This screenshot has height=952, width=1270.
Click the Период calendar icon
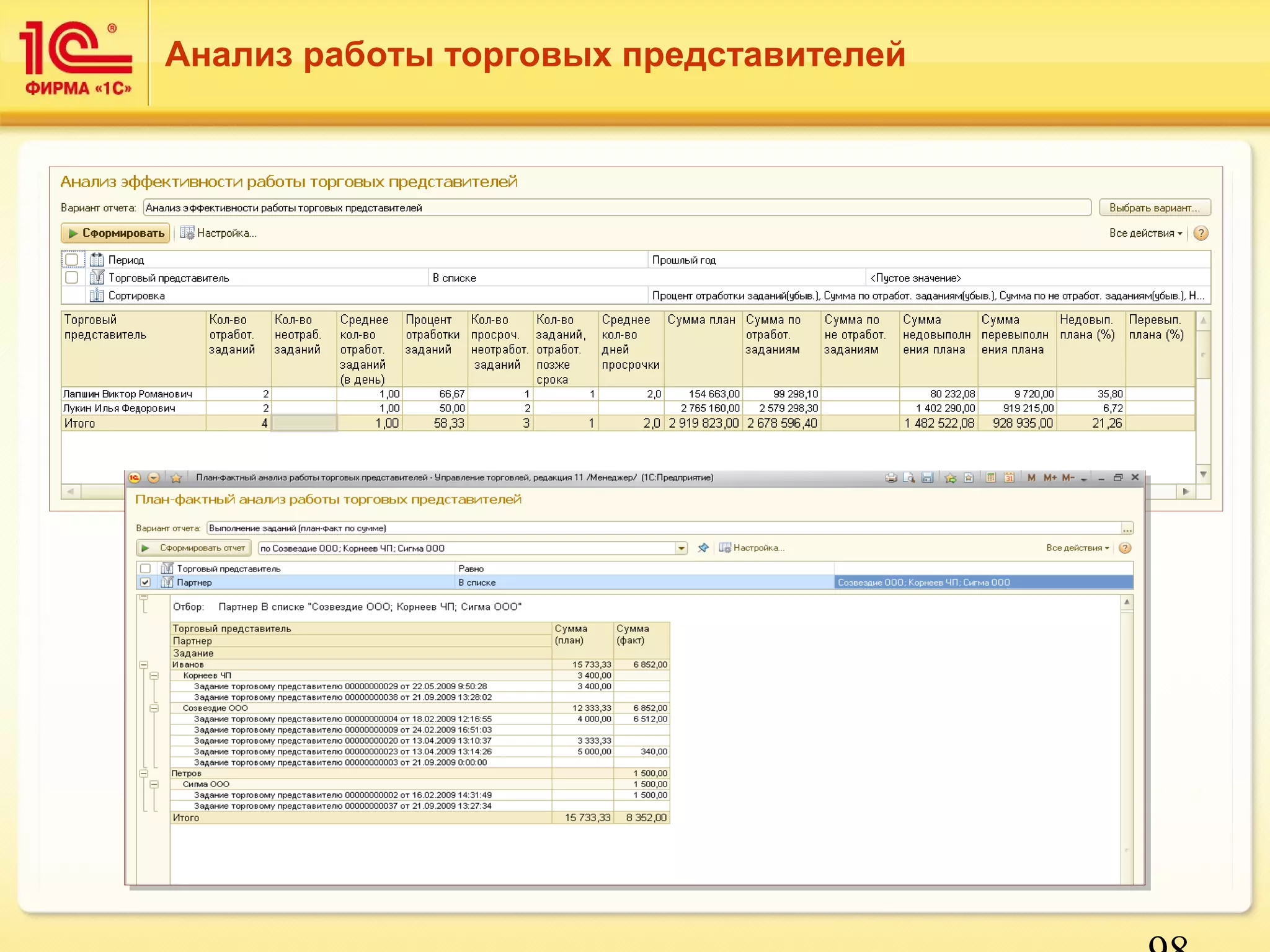[x=97, y=260]
